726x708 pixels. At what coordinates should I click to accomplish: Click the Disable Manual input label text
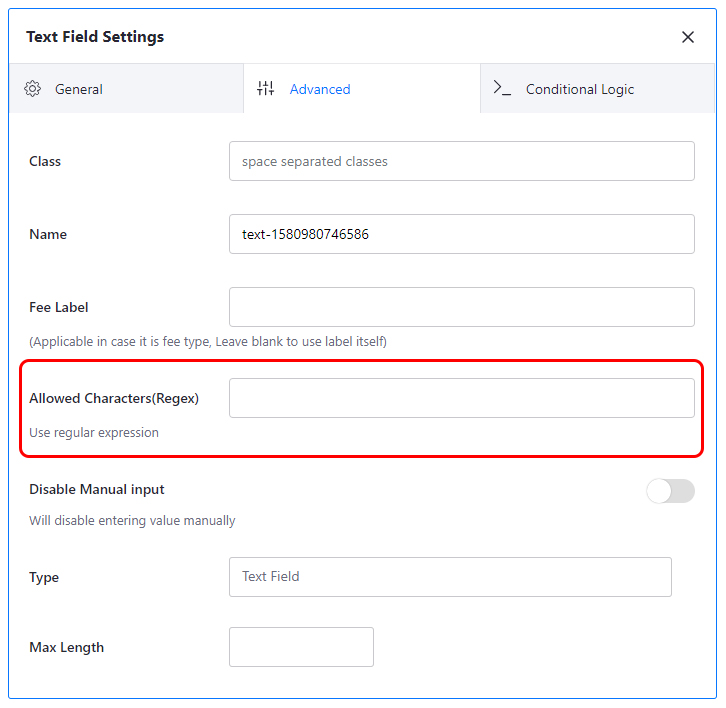97,489
